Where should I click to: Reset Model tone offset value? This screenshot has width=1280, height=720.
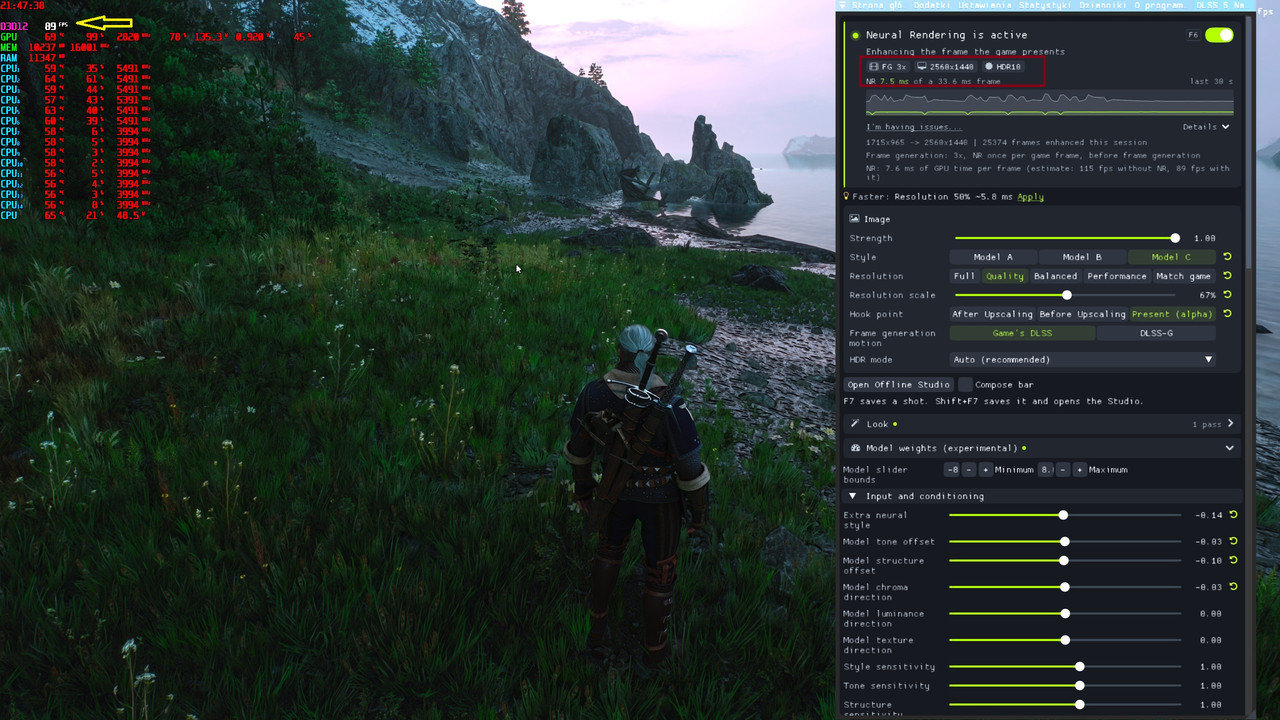[1233, 541]
